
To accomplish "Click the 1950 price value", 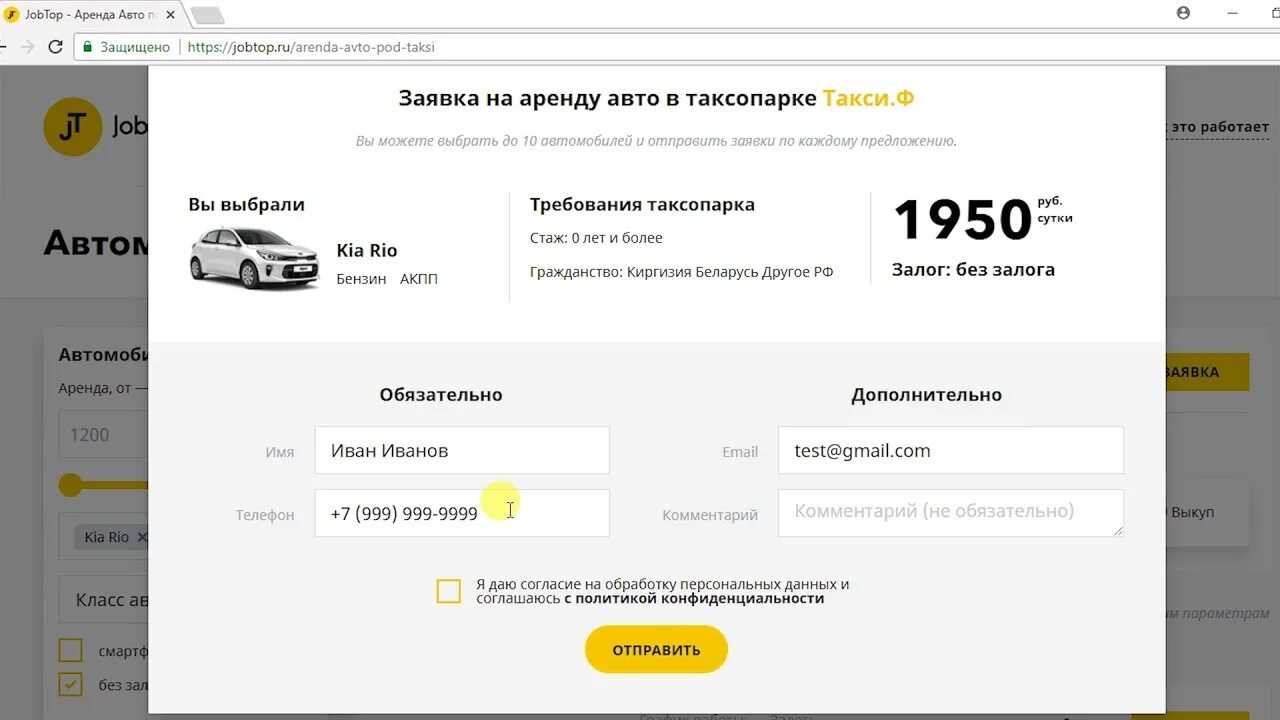I will tap(962, 220).
